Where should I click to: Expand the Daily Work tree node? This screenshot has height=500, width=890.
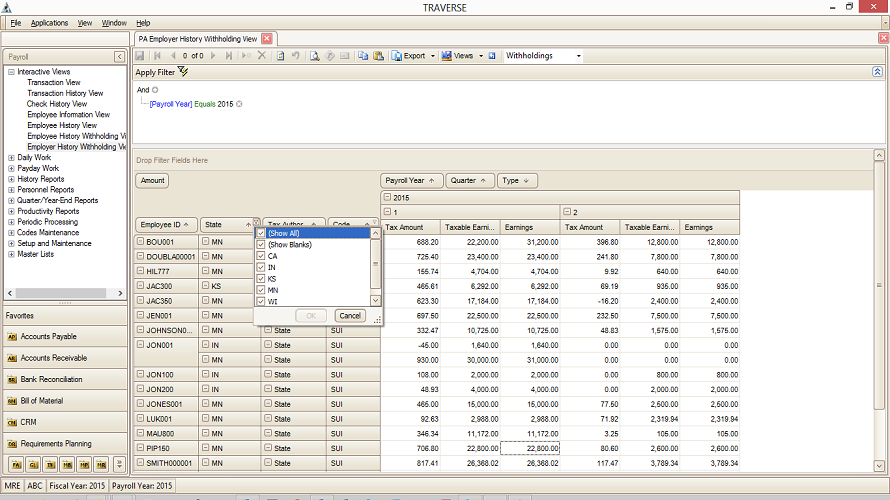[11, 158]
